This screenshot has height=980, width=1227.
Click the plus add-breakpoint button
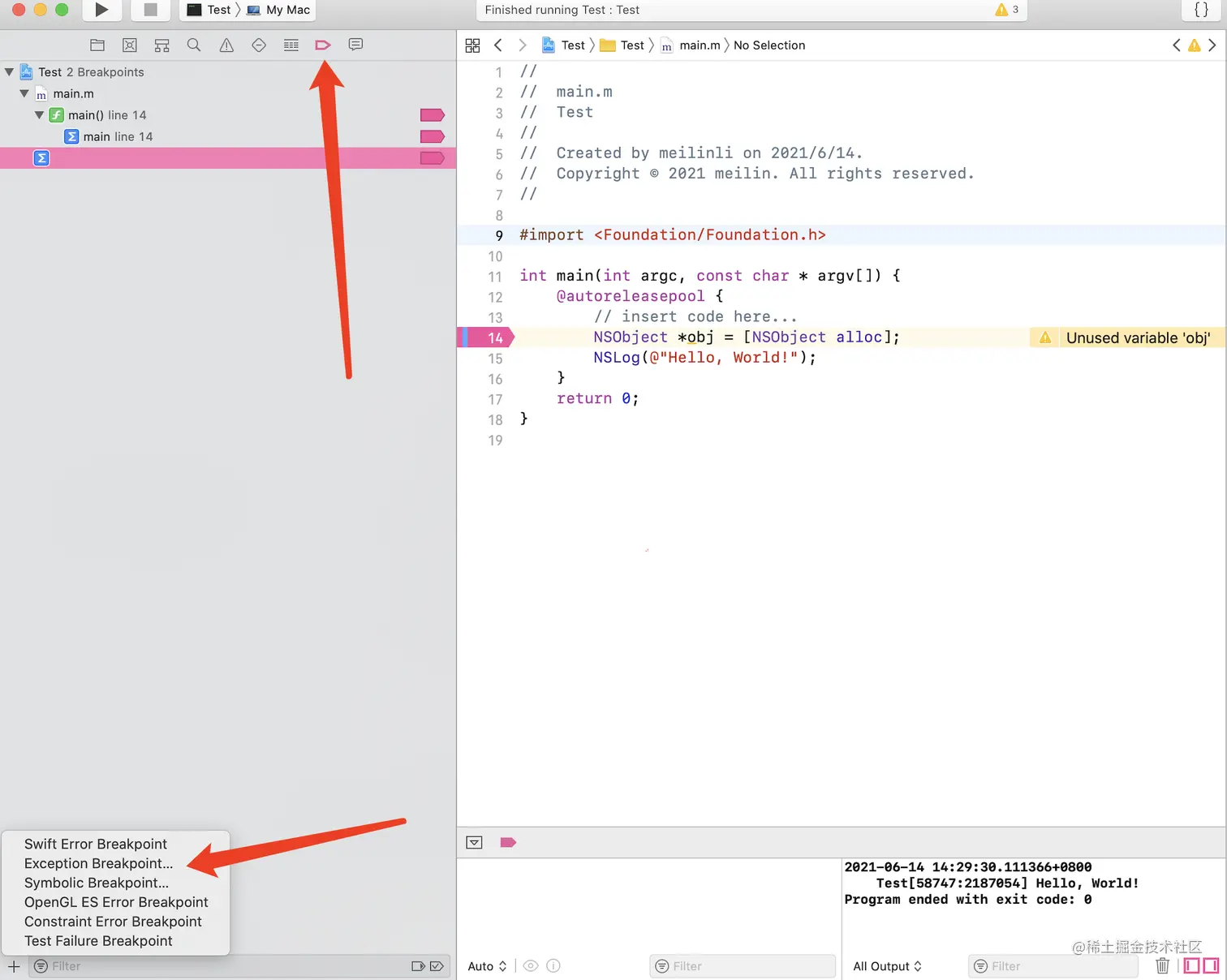14,966
